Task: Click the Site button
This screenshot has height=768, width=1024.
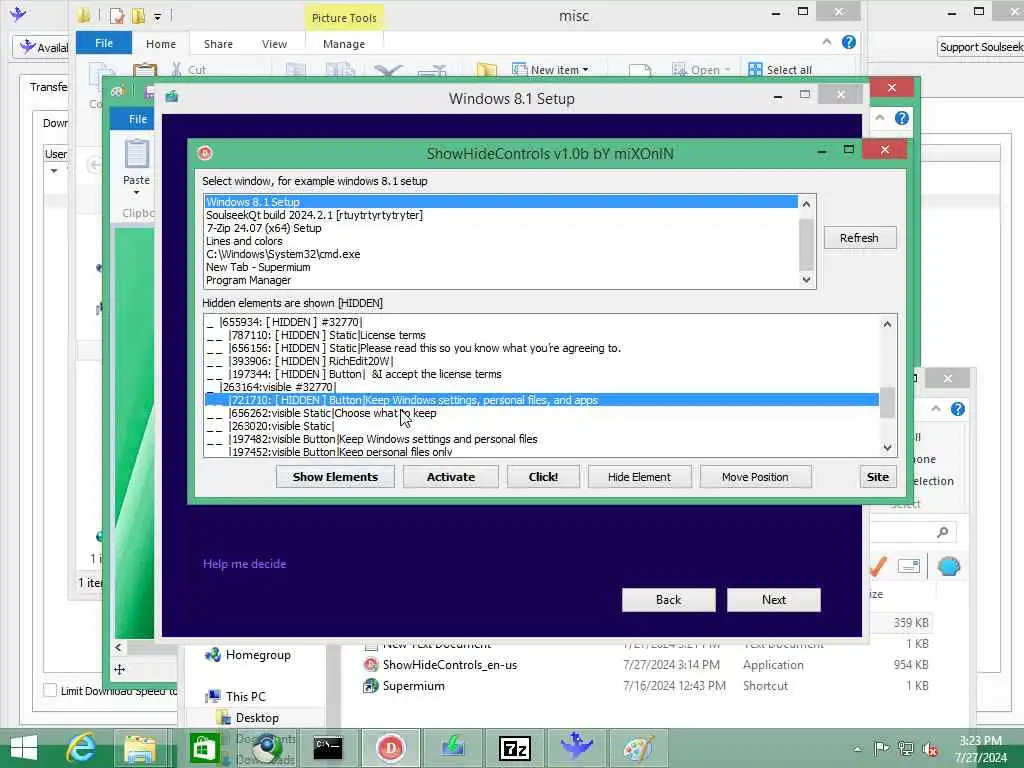Action: pyautogui.click(x=878, y=477)
